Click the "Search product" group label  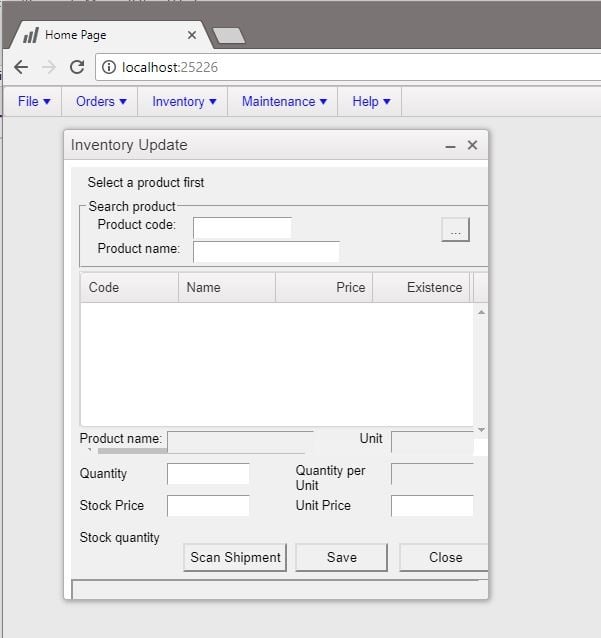click(132, 207)
